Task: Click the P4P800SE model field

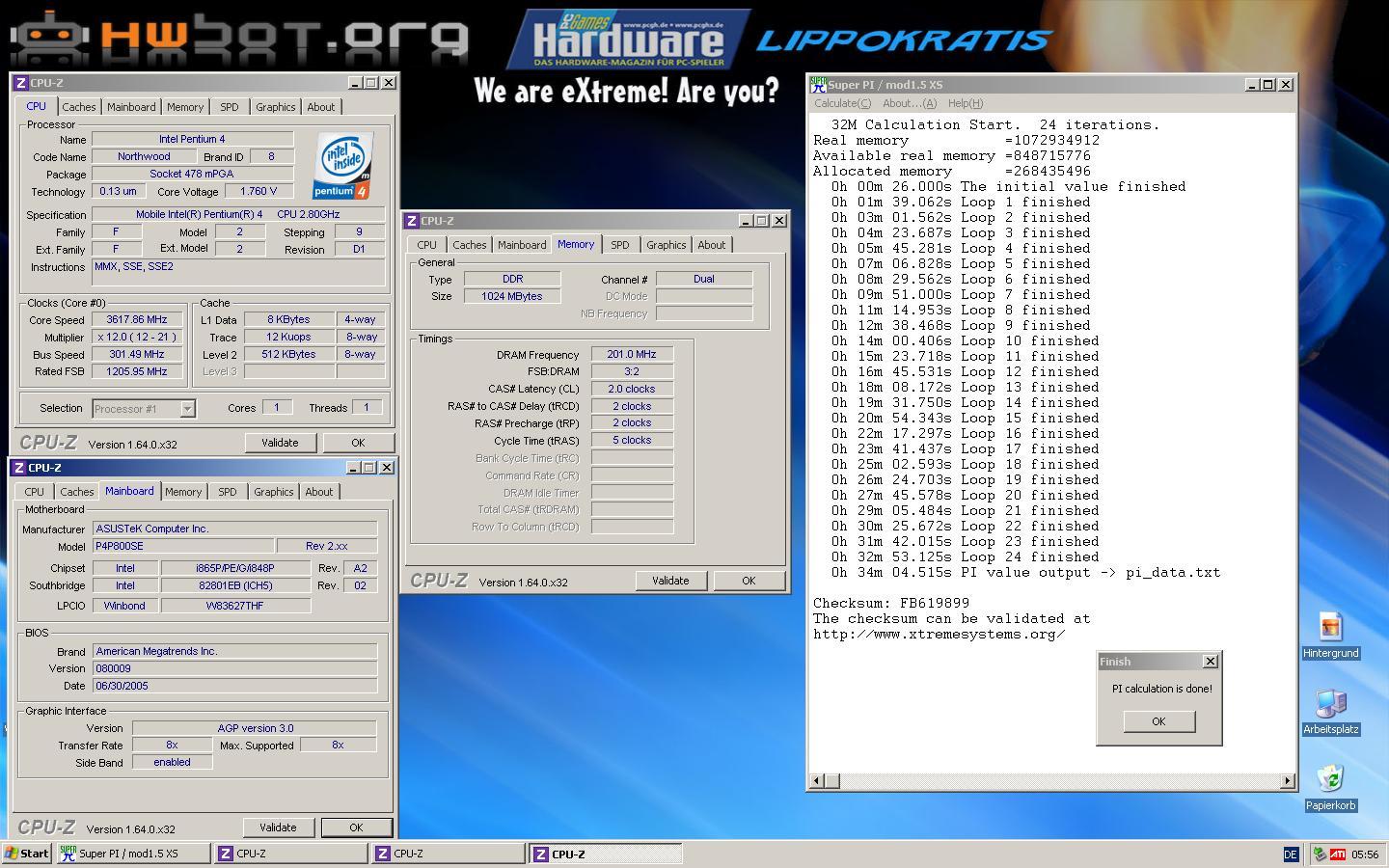Action: pyautogui.click(x=182, y=546)
